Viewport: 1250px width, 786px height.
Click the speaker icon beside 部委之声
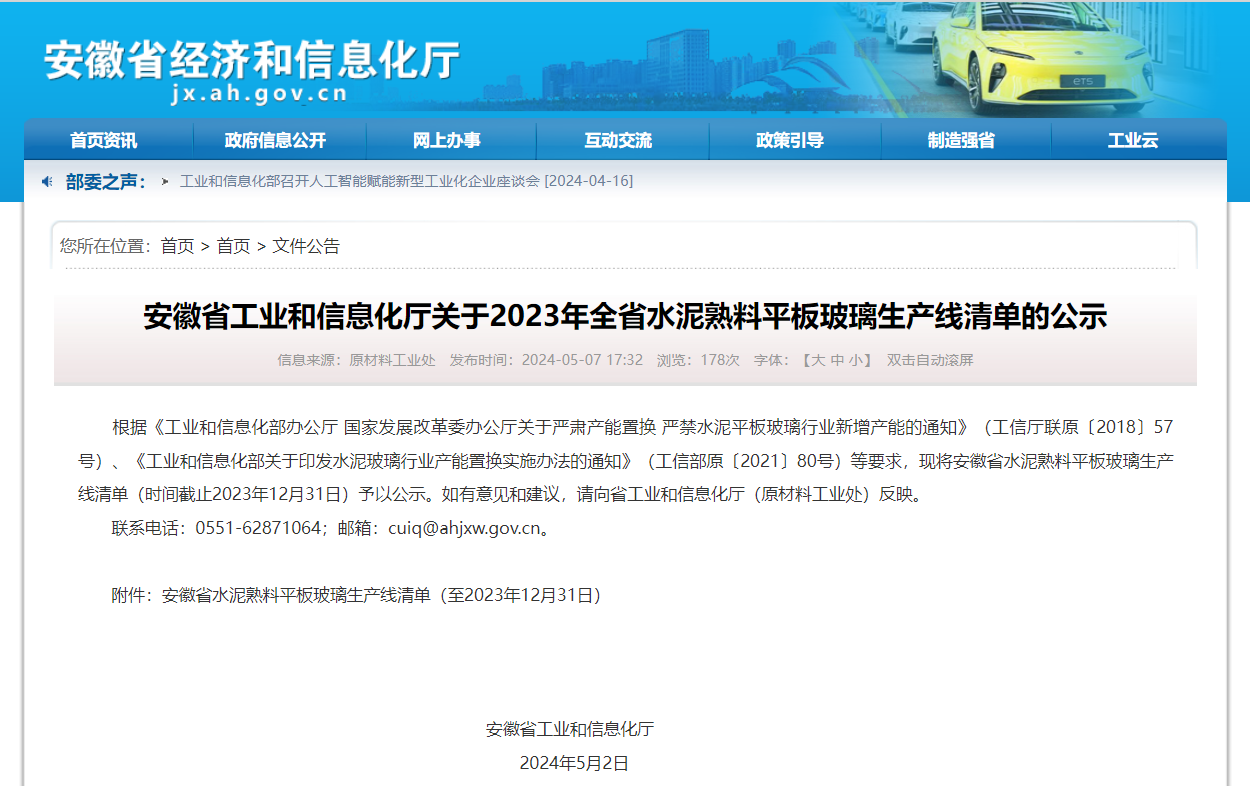47,181
